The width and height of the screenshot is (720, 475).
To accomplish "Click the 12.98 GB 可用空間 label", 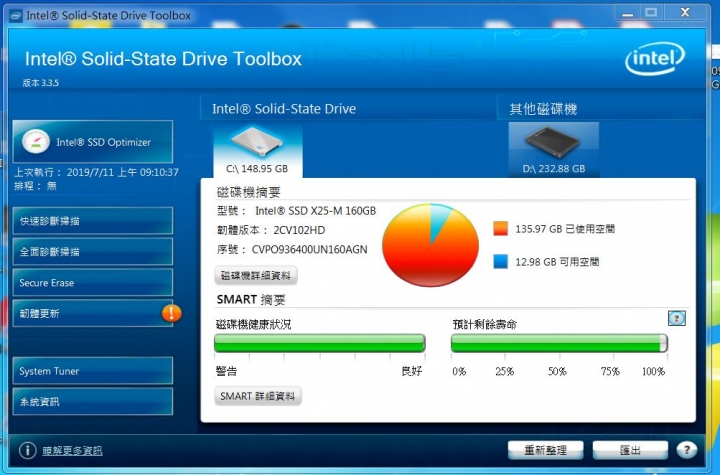I will pyautogui.click(x=557, y=262).
